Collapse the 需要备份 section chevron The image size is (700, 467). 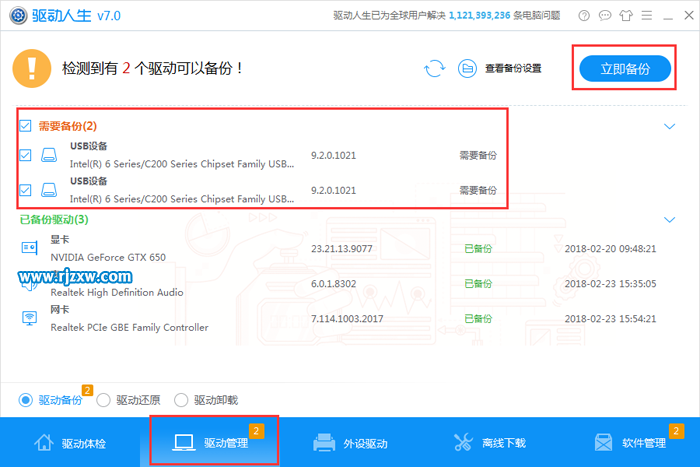point(669,126)
